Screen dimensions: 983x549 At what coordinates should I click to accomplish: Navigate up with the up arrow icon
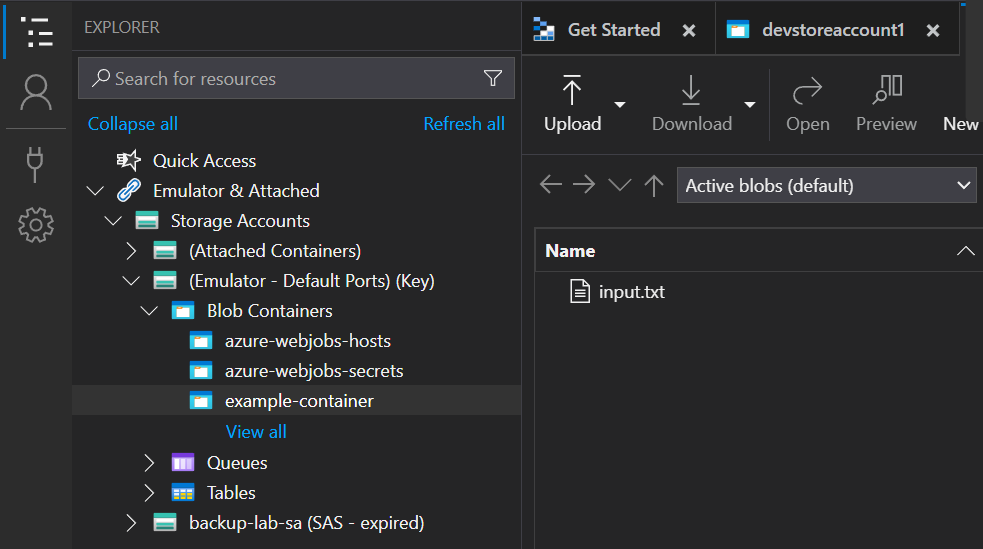(654, 185)
